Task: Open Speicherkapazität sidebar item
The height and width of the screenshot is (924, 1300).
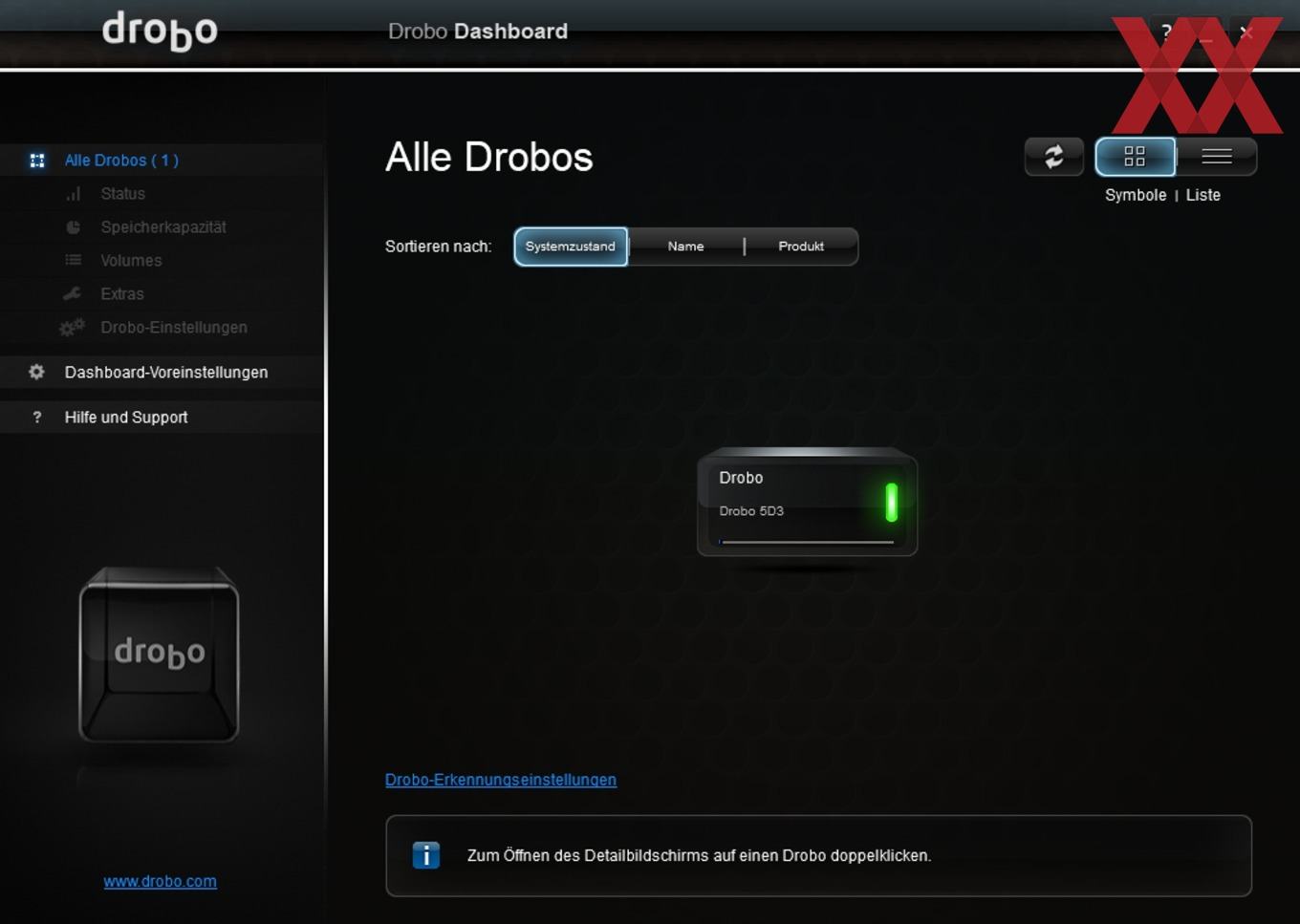Action: pos(163,227)
